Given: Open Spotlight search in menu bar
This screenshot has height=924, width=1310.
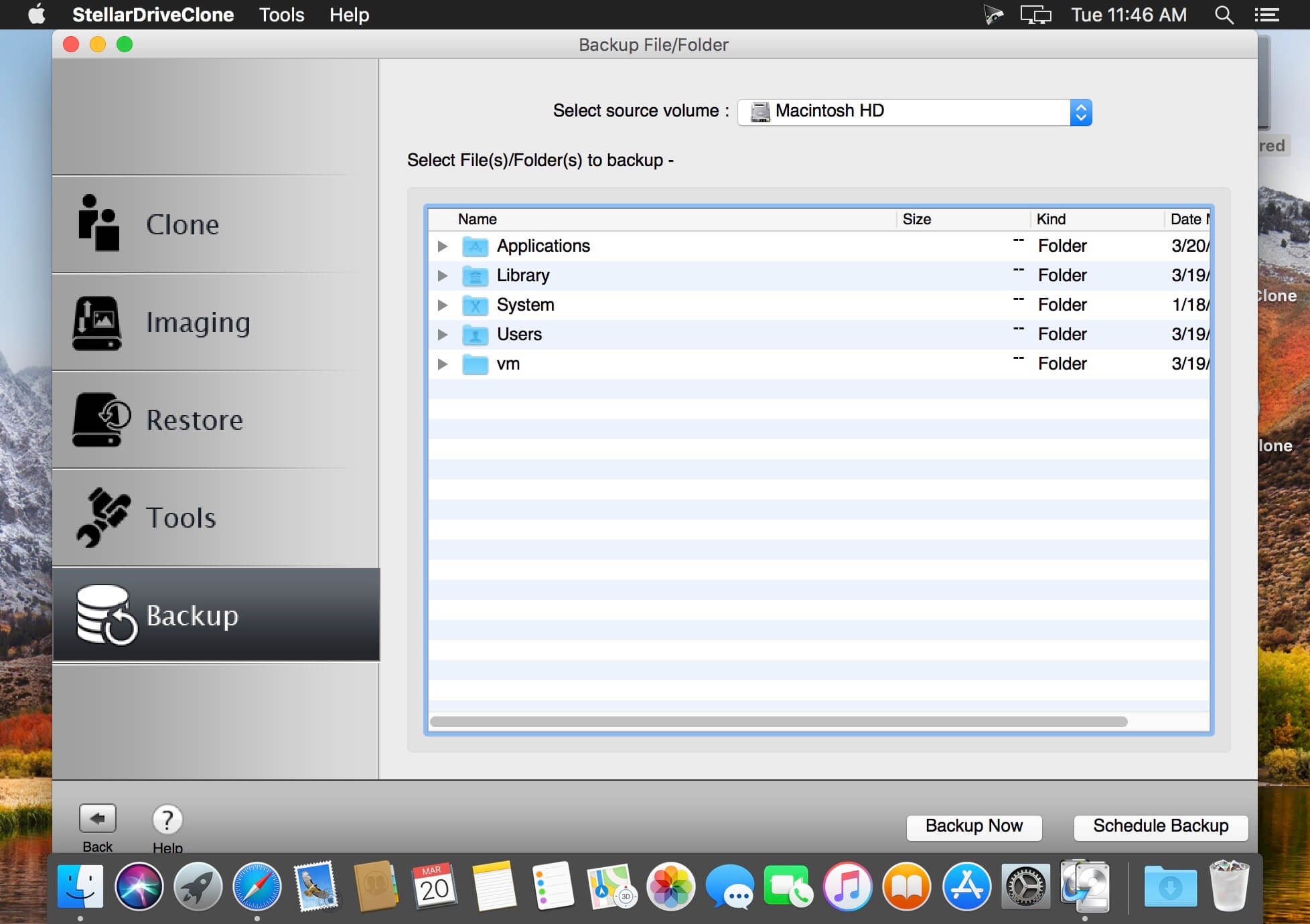Looking at the screenshot, I should tap(1224, 15).
